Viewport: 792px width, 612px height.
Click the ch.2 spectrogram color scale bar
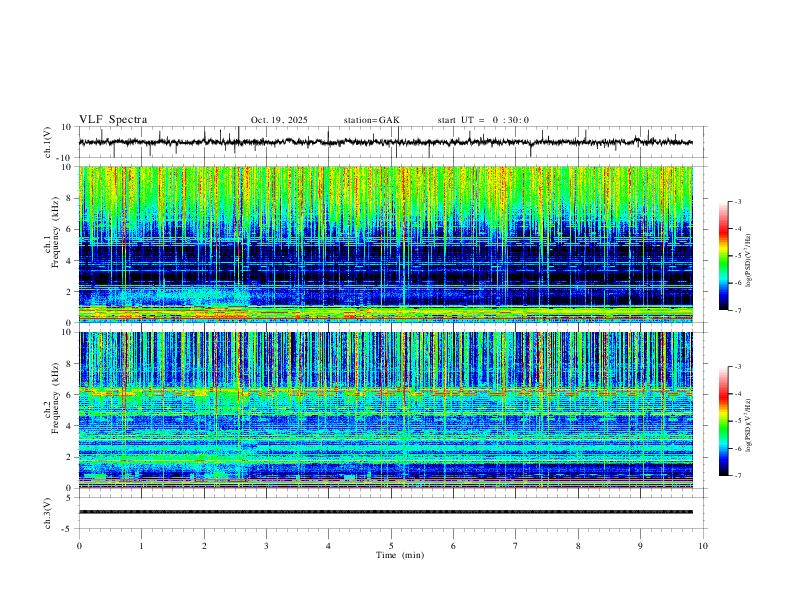click(x=723, y=421)
